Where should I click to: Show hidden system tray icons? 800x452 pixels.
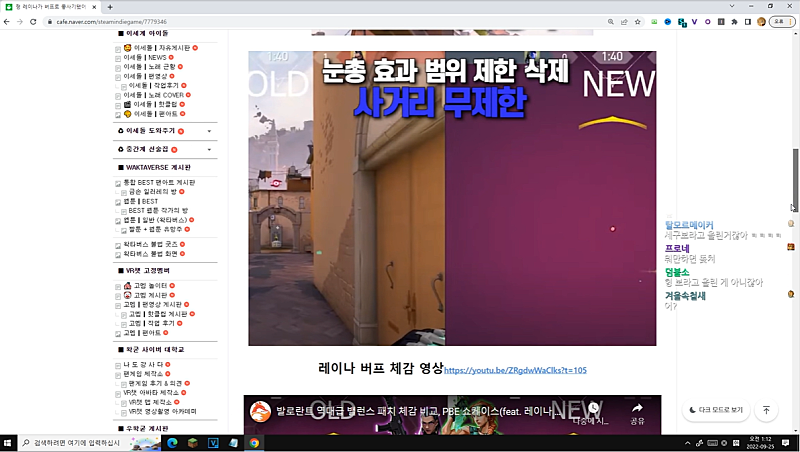point(687,443)
